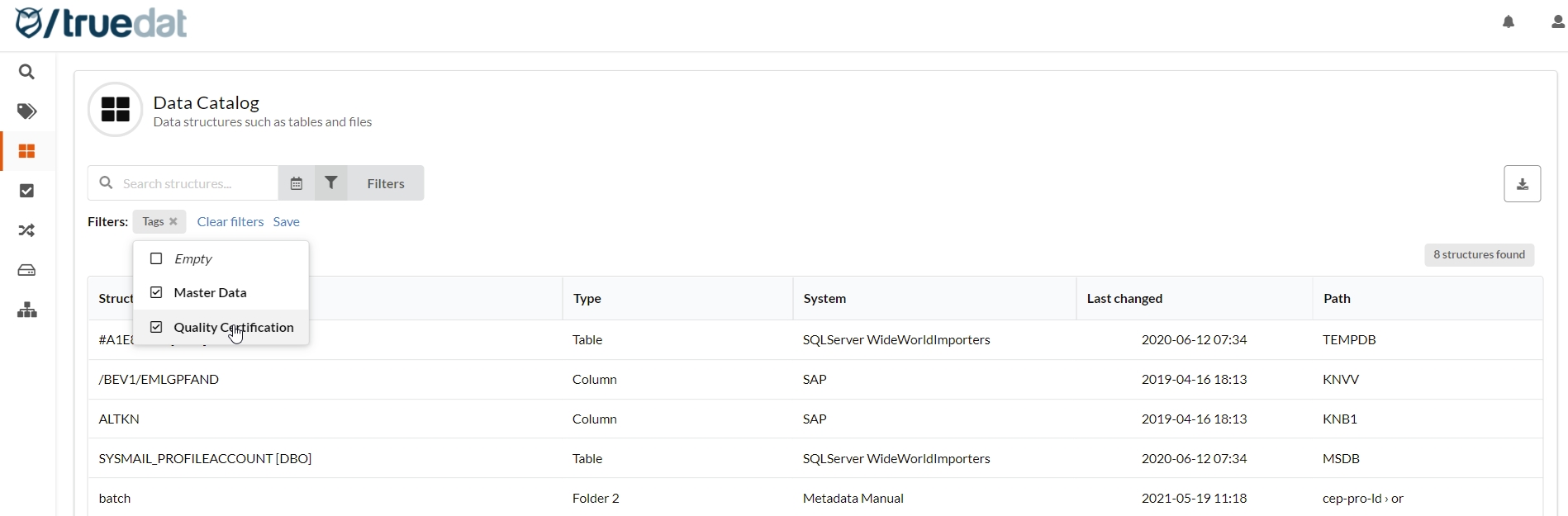Click the Clear filters link
Image resolution: width=1568 pixels, height=516 pixels.
pyautogui.click(x=230, y=222)
